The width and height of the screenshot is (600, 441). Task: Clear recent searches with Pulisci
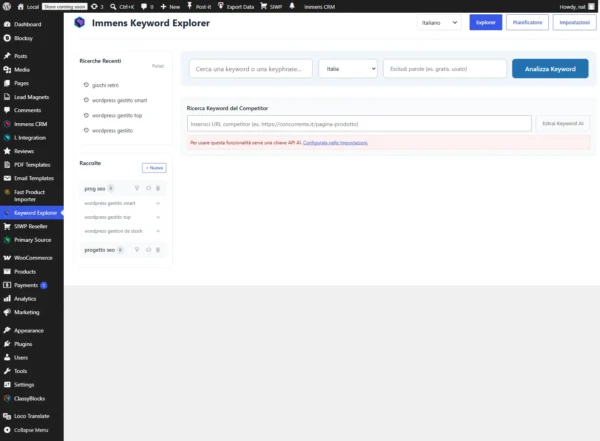click(x=158, y=66)
